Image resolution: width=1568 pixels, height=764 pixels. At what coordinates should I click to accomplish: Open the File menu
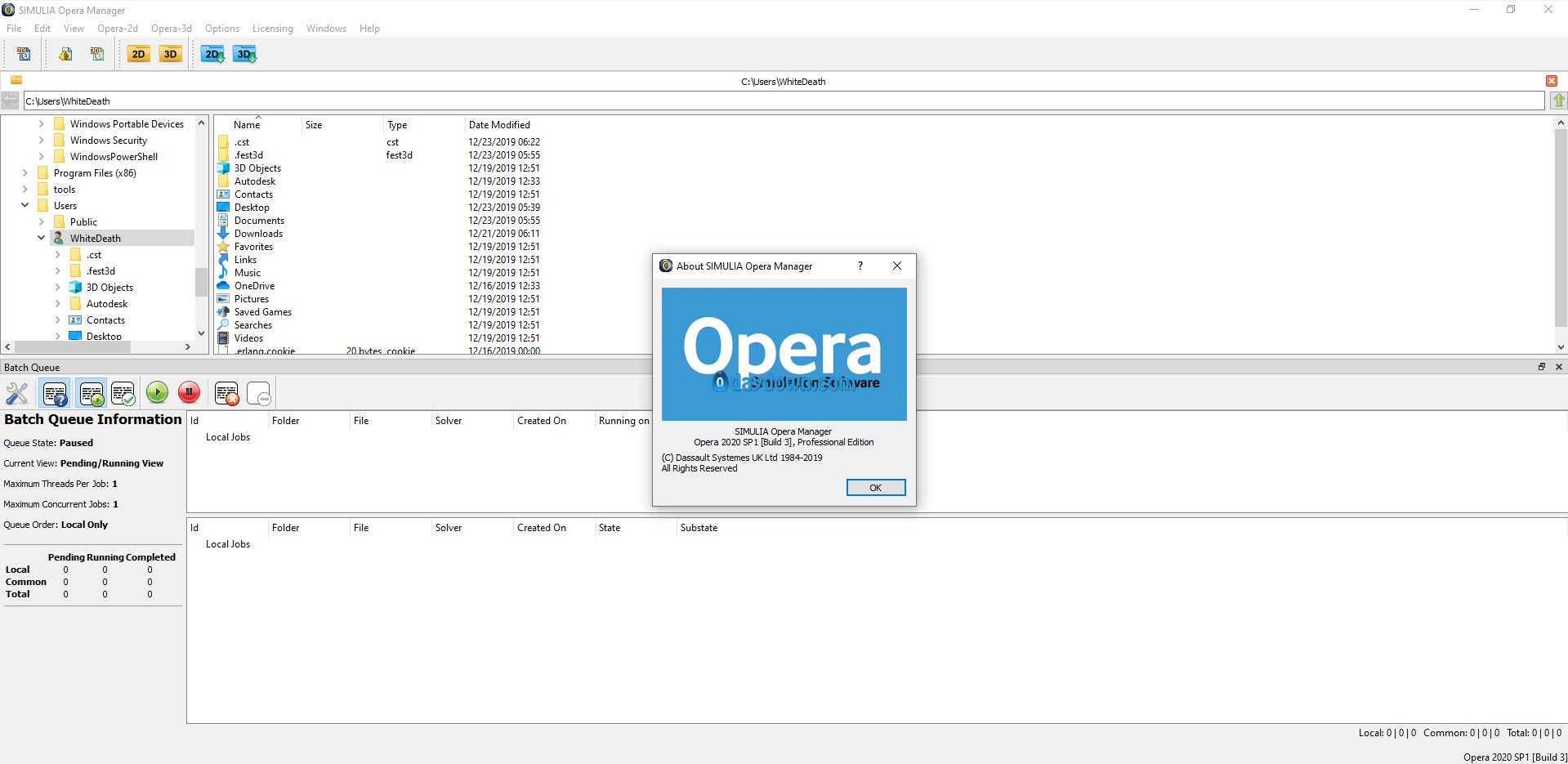(14, 28)
